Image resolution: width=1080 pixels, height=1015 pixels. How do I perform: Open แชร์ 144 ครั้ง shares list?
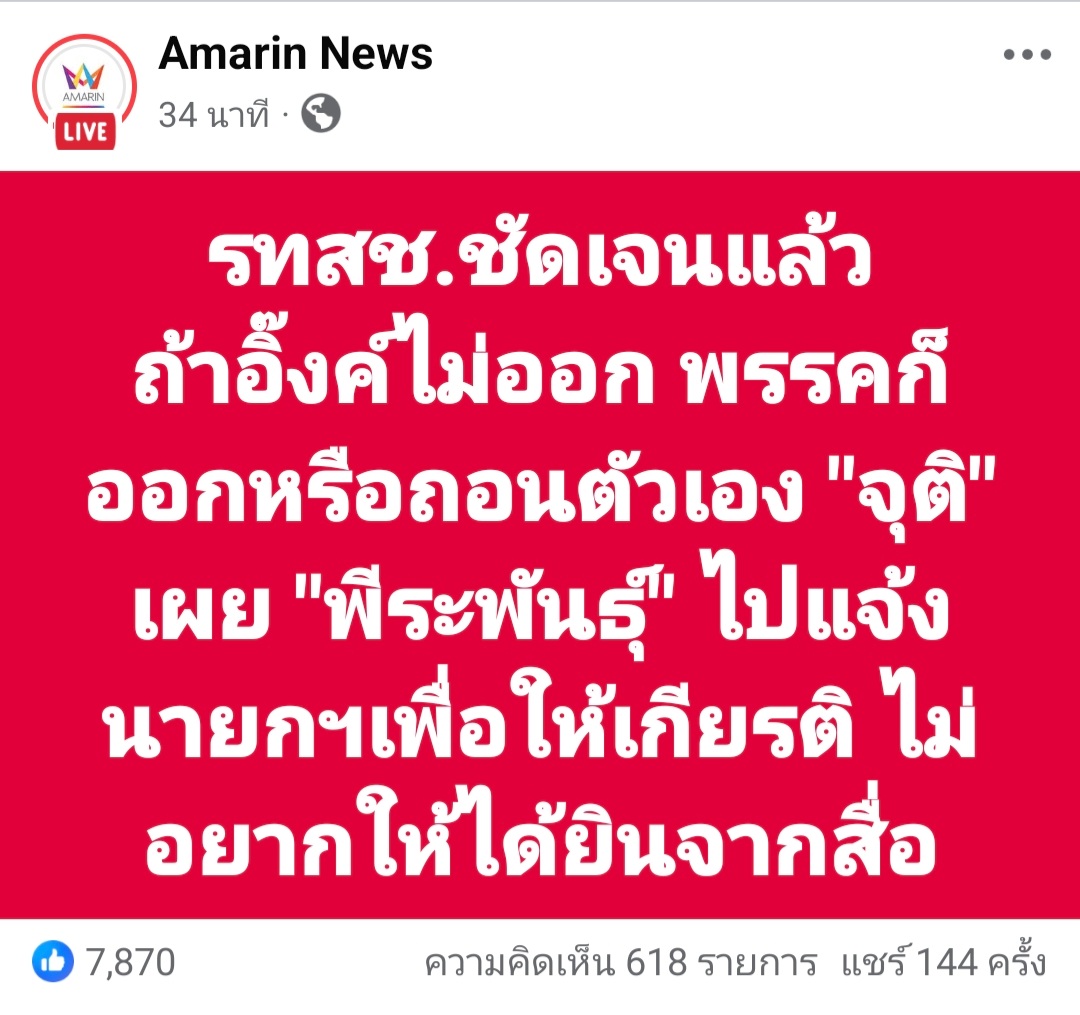pos(944,961)
